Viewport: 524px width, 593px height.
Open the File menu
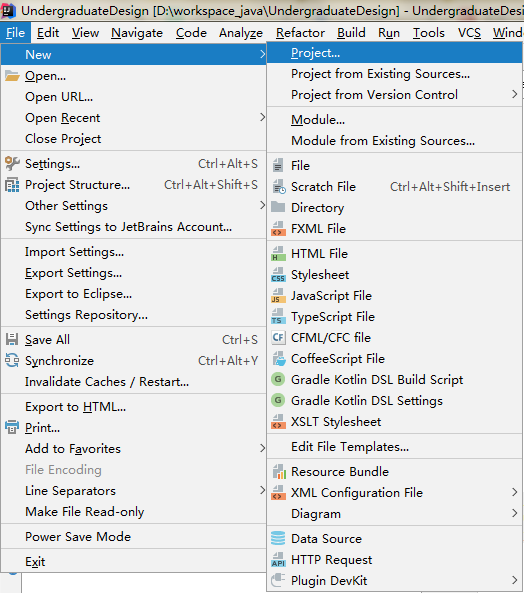[x=16, y=33]
